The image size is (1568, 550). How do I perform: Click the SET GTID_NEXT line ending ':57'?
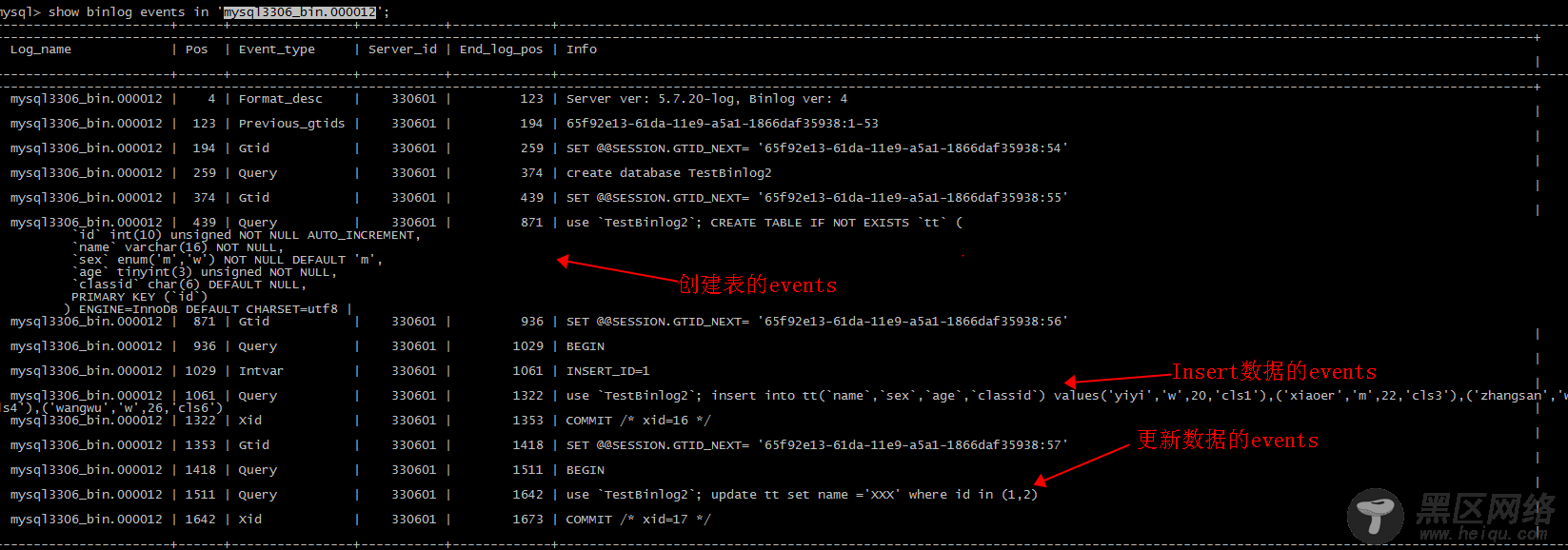point(818,445)
